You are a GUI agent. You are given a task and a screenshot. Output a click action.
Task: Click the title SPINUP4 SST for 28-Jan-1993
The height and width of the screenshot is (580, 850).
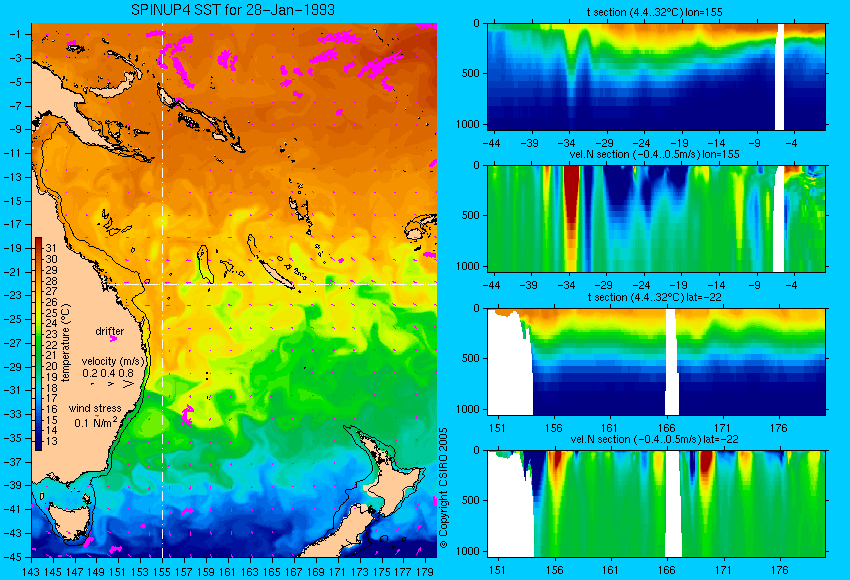pos(233,10)
